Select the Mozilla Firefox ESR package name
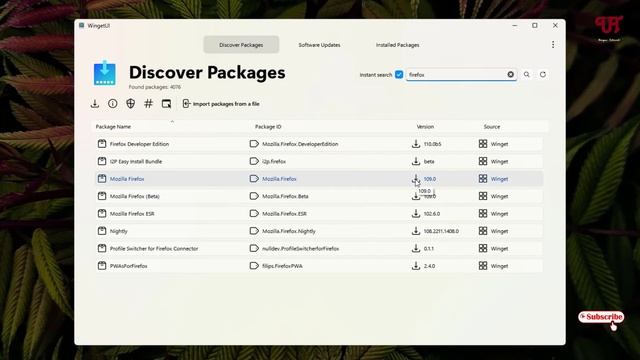This screenshot has width=640, height=360. pos(132,213)
